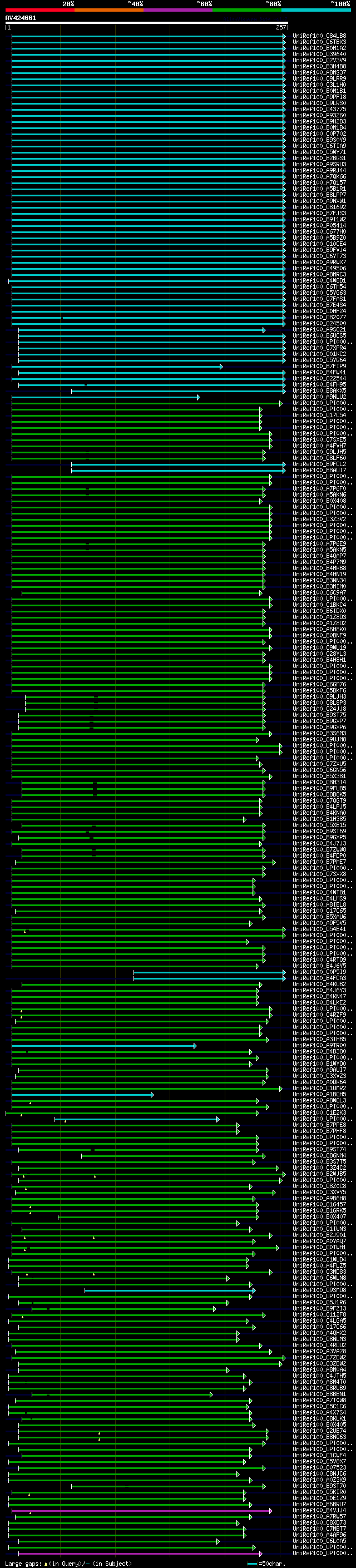Select hit UniRef100_Q84LB8
This screenshot has width=356, height=1568.
319,36
